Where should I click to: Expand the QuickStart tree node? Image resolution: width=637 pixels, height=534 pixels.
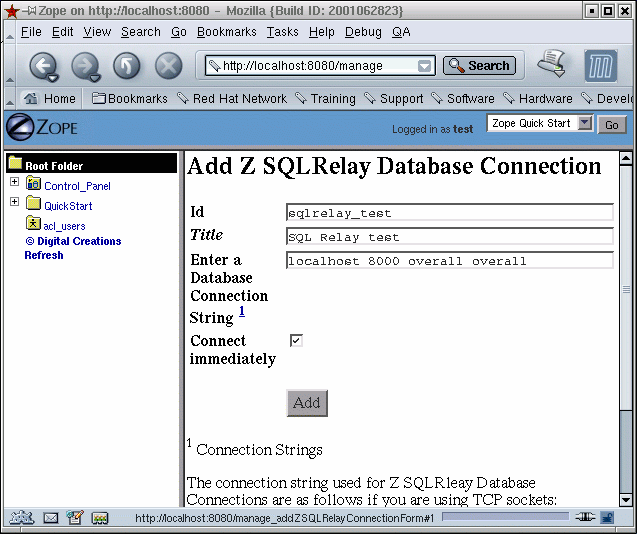coord(14,202)
